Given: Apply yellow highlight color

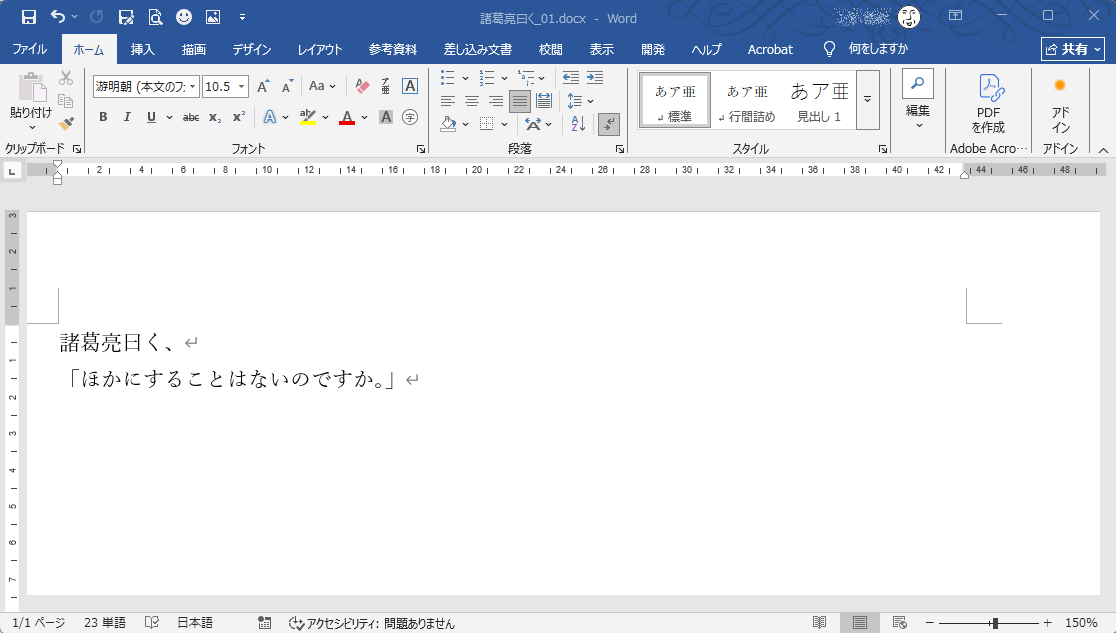Looking at the screenshot, I should 307,117.
